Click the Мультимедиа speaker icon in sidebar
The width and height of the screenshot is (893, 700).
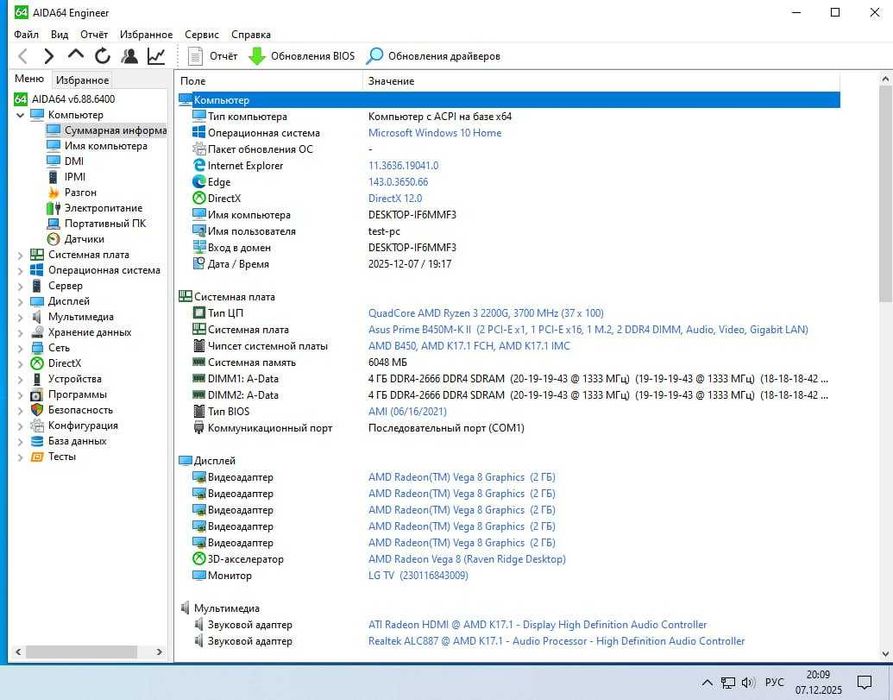(37, 317)
